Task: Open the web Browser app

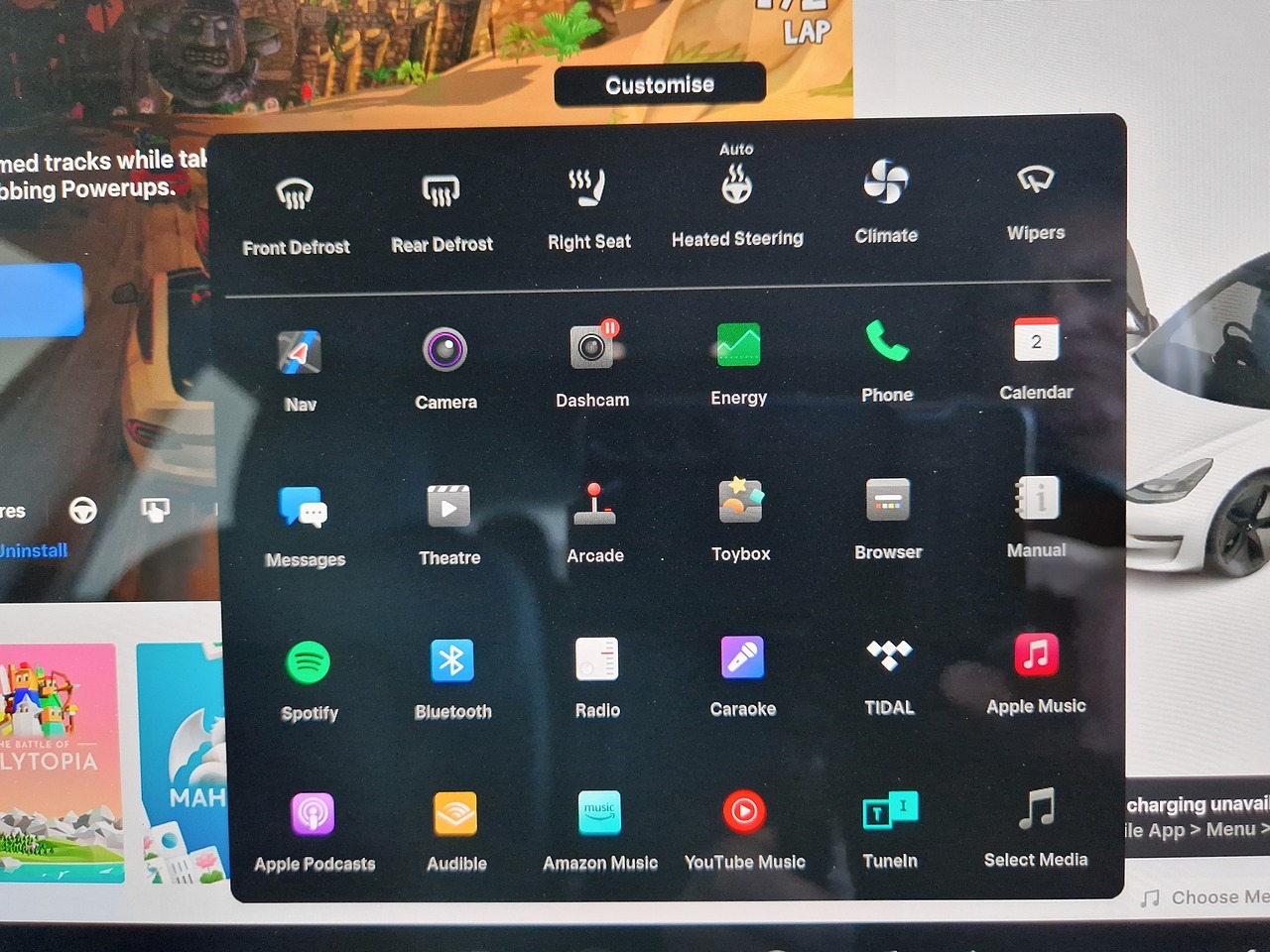Action: pyautogui.click(x=888, y=500)
